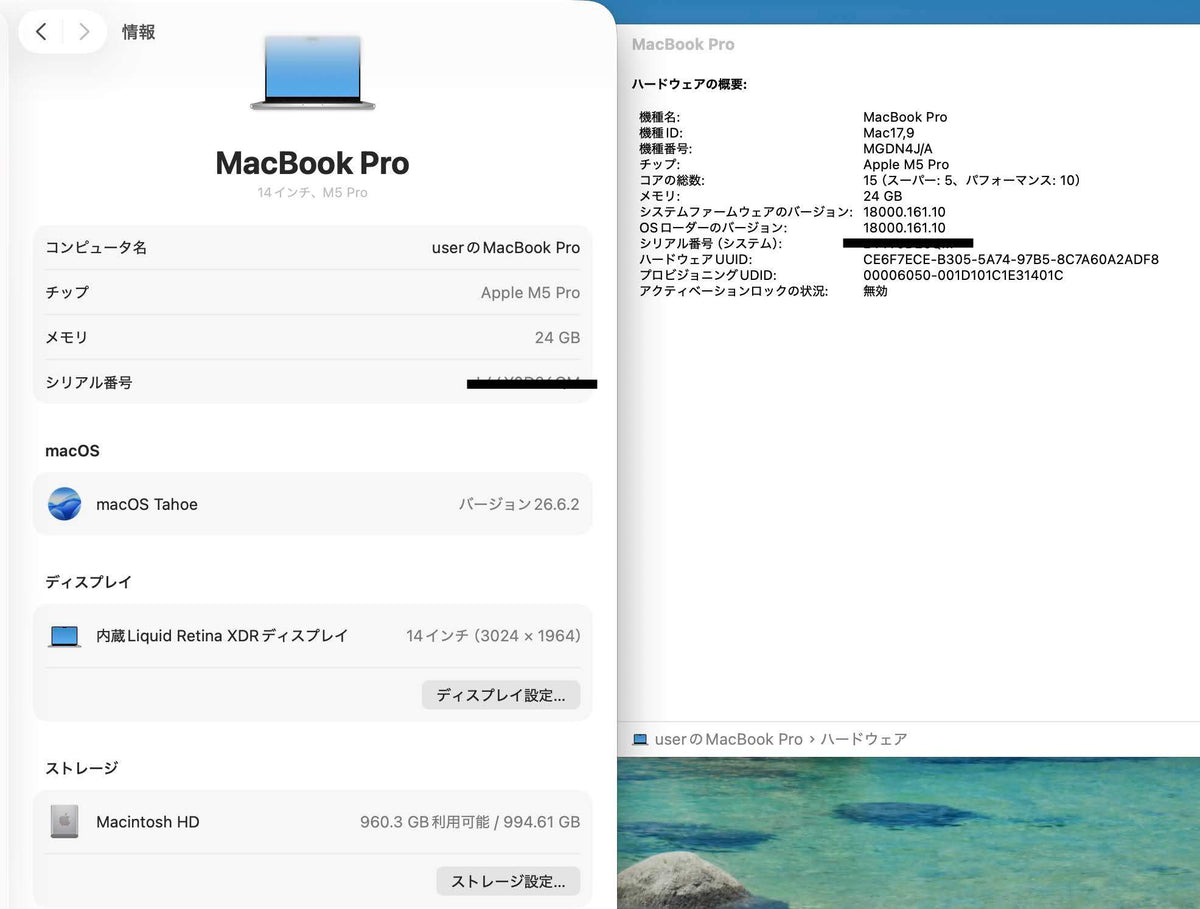Click 機種名 value MacBook Pro in report
The width and height of the screenshot is (1200, 909).
(x=905, y=117)
